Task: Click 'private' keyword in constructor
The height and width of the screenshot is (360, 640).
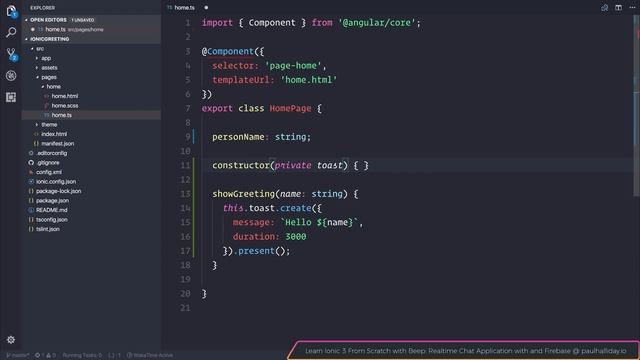Action: click(293, 165)
